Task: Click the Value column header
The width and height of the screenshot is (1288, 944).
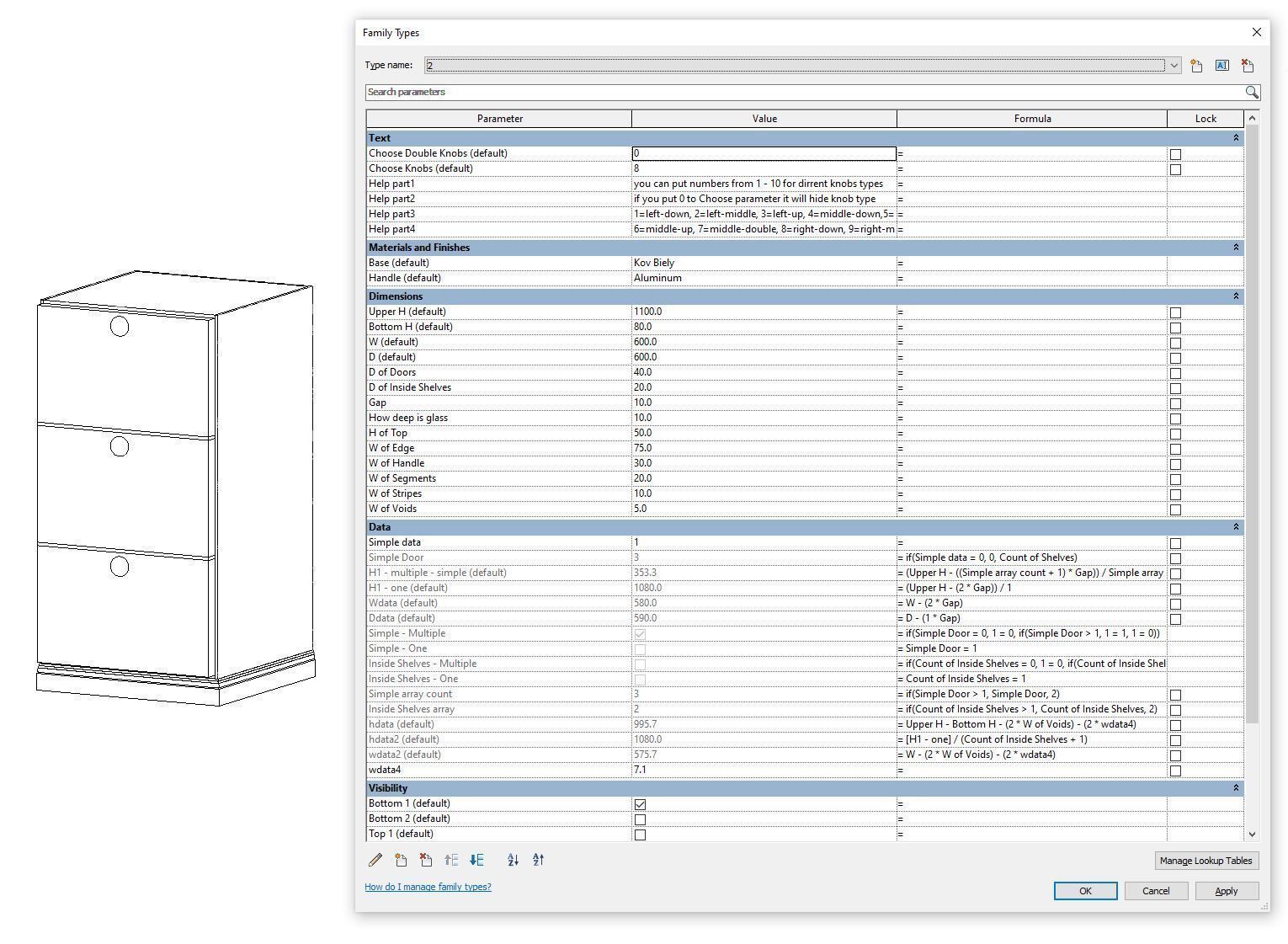Action: pyautogui.click(x=764, y=119)
